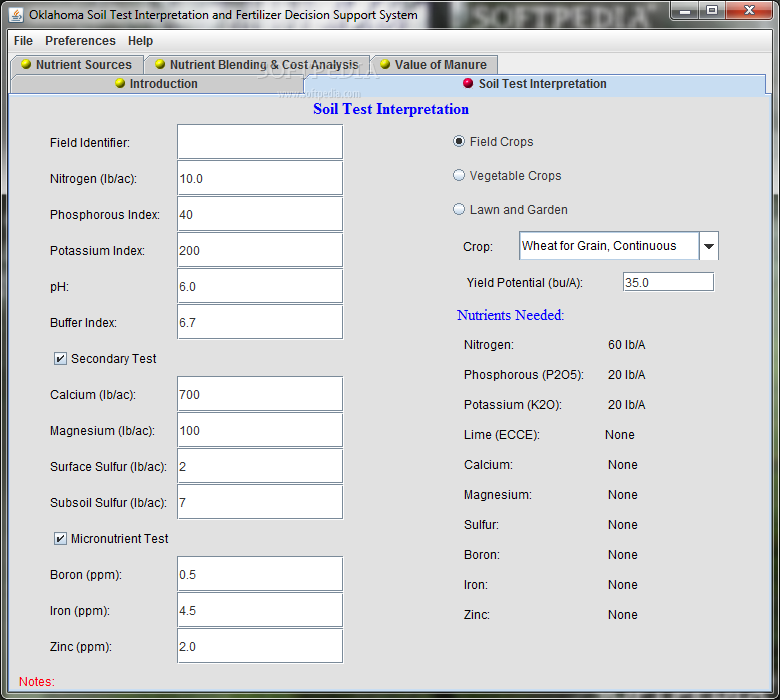
Task: Click the Subsoil Sulfur field showing 7
Action: tap(260, 502)
